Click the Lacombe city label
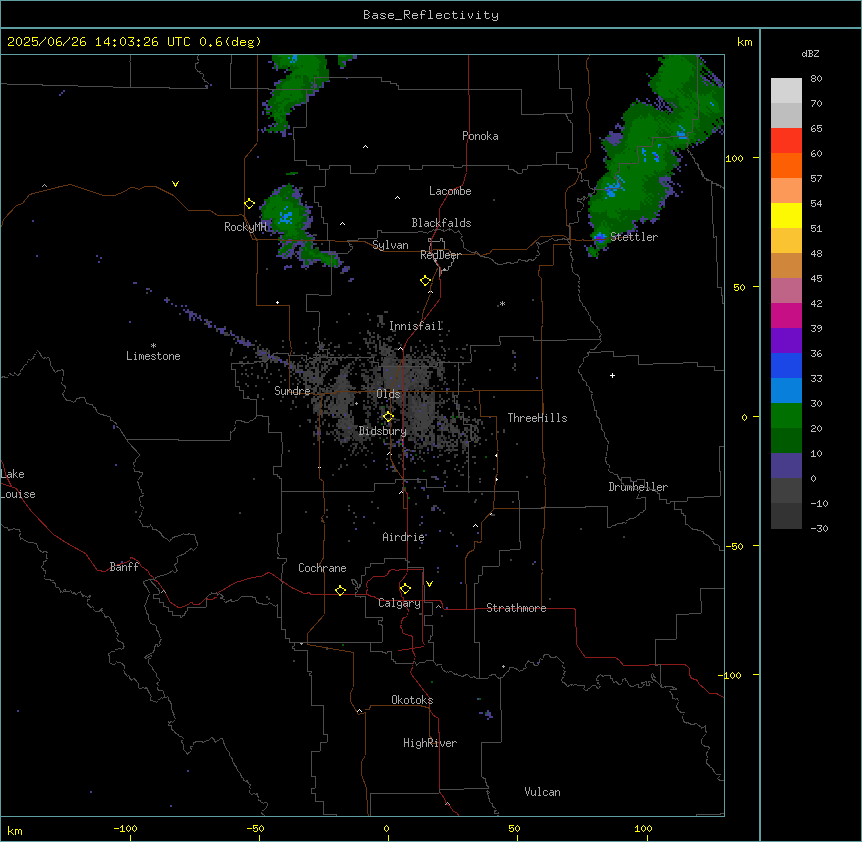Image resolution: width=862 pixels, height=842 pixels. point(450,191)
